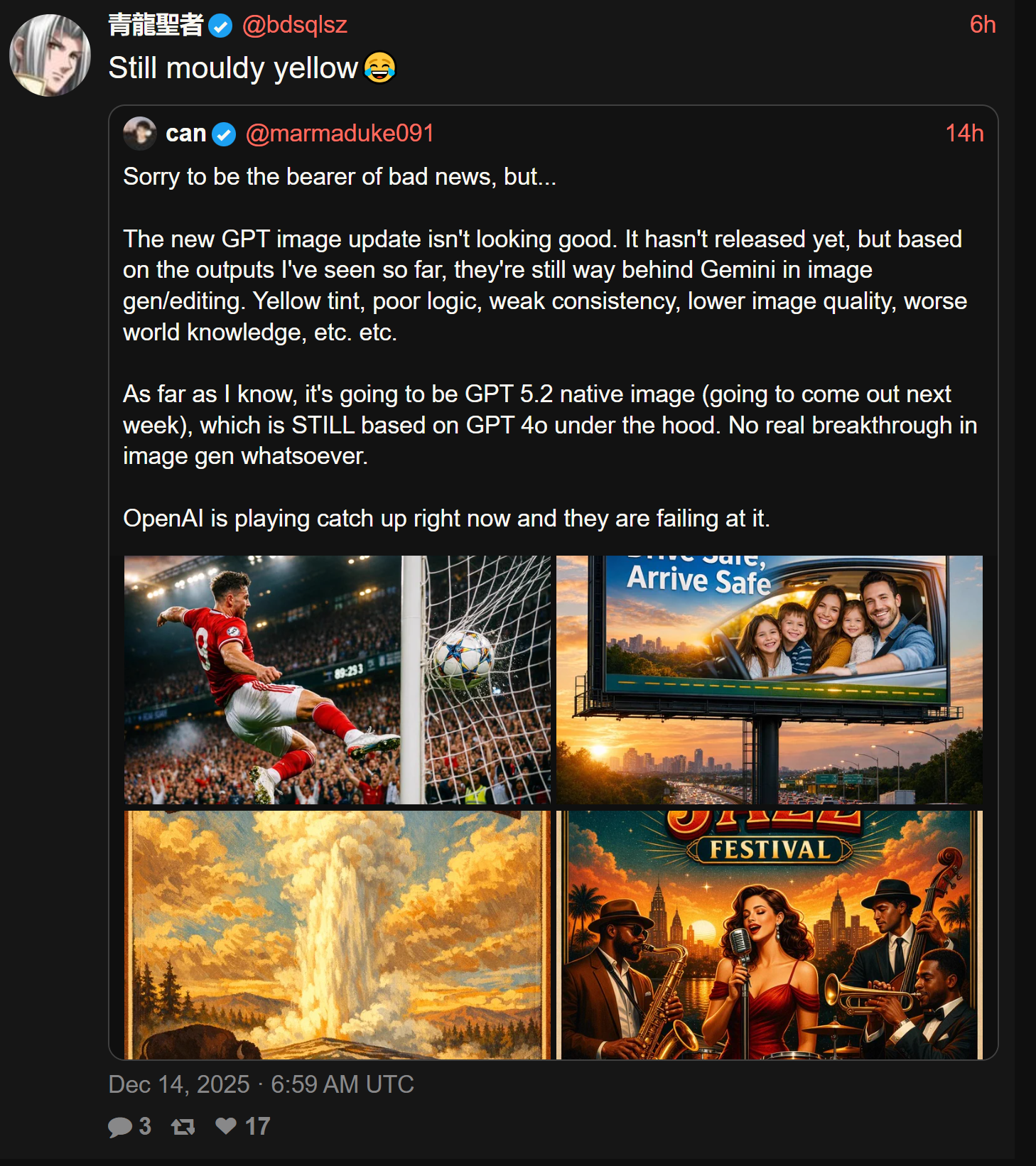
Task: Open @marmaduke091 handle link
Action: point(340,133)
